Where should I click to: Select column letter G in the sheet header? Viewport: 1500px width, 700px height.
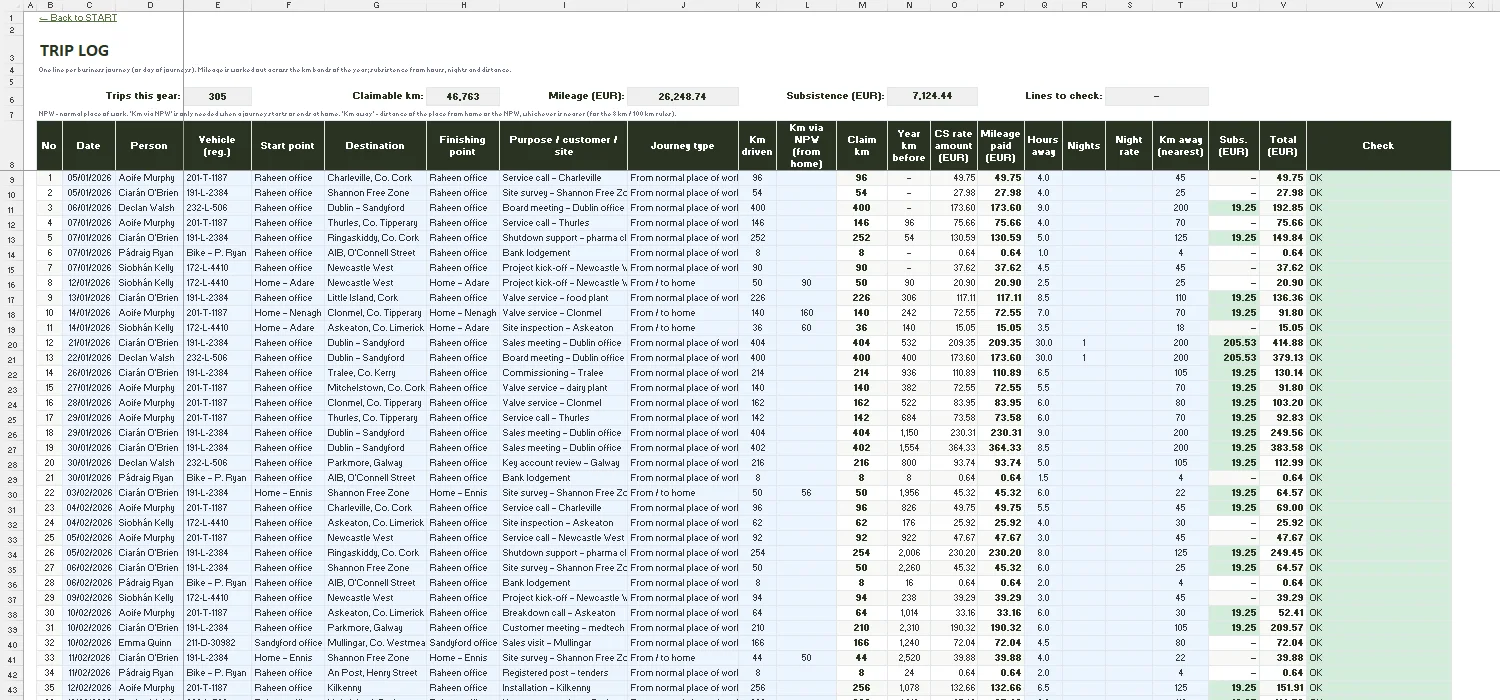[375, 6]
